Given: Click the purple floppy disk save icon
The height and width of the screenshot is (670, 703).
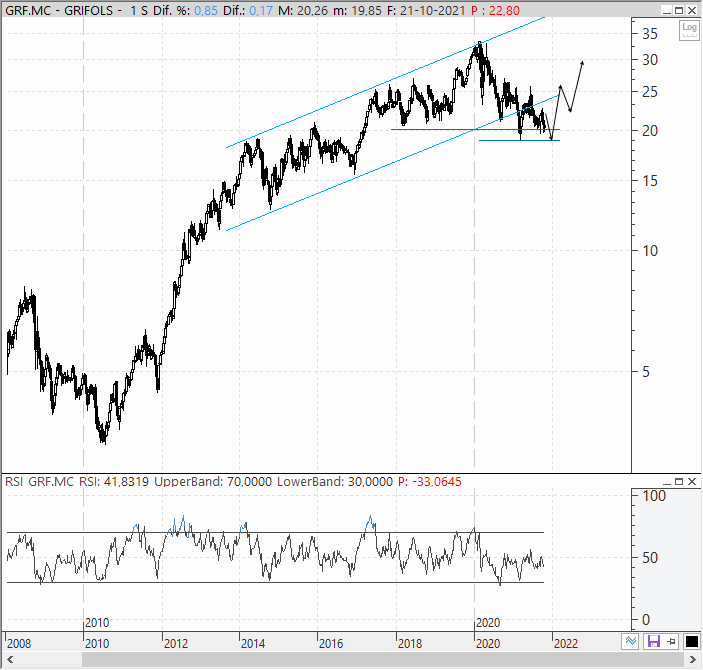Looking at the screenshot, I should tap(653, 641).
